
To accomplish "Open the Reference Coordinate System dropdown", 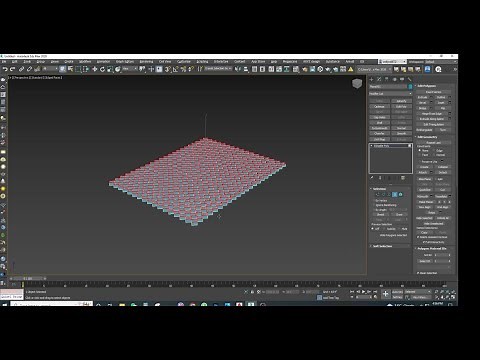I will point(130,69).
